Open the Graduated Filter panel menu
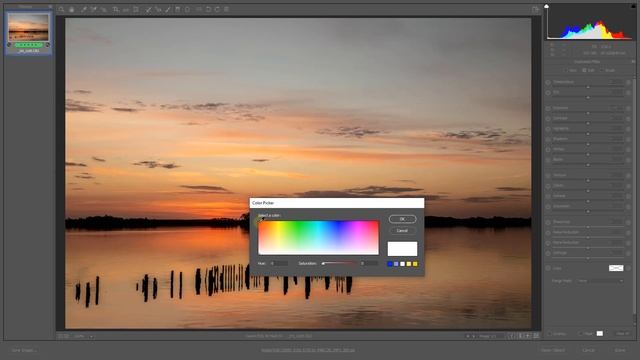Viewport: 640px width, 360px height. pyautogui.click(x=633, y=62)
